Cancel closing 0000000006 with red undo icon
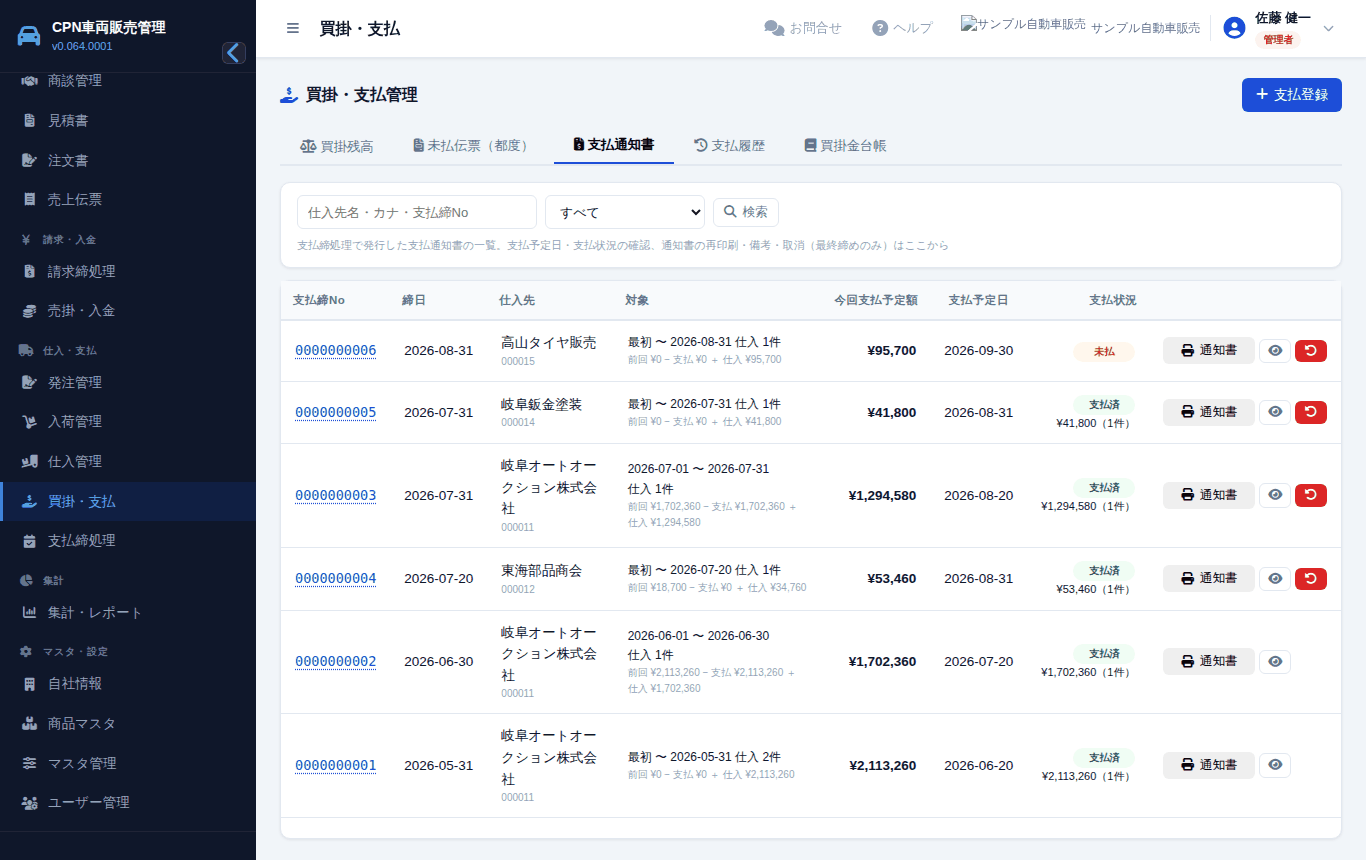Screen dimensions: 1366x860 1311,351
